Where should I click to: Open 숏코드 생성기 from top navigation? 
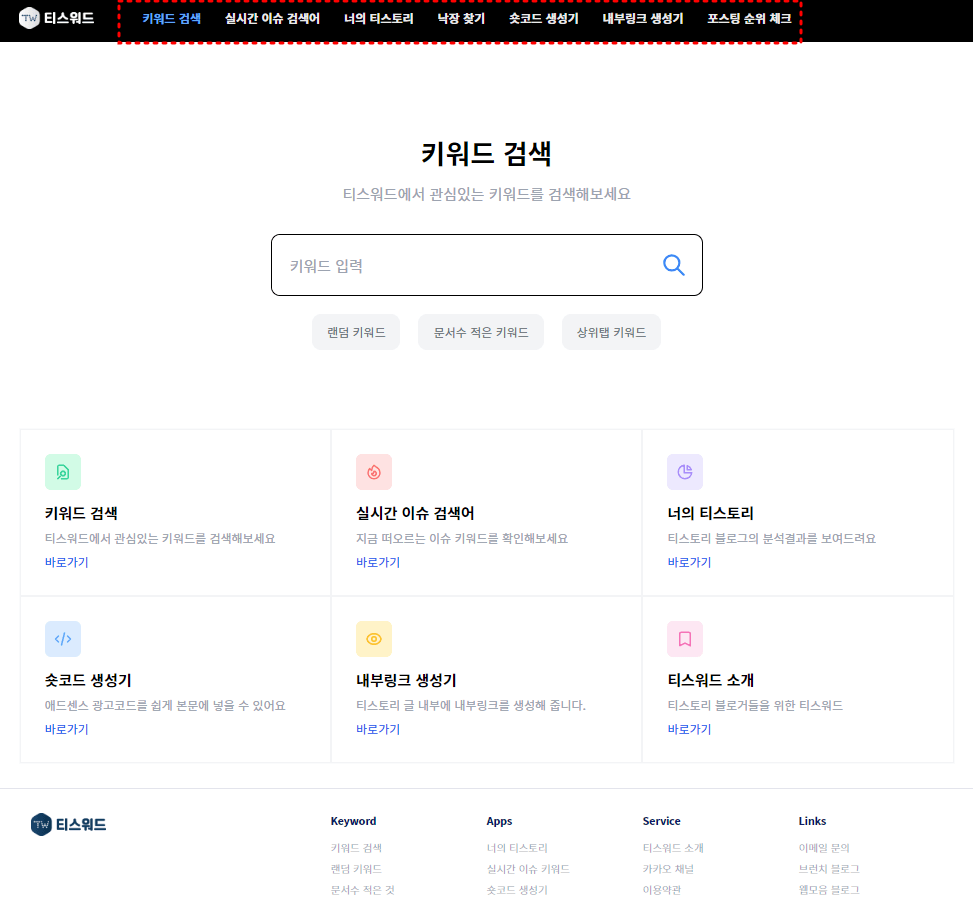tap(544, 19)
